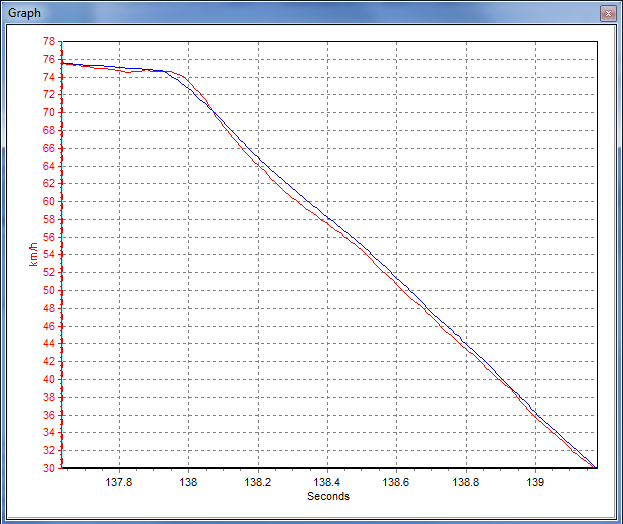The image size is (623, 524).
Task: Click curve end point at bottom-right of plot
Action: point(596,467)
